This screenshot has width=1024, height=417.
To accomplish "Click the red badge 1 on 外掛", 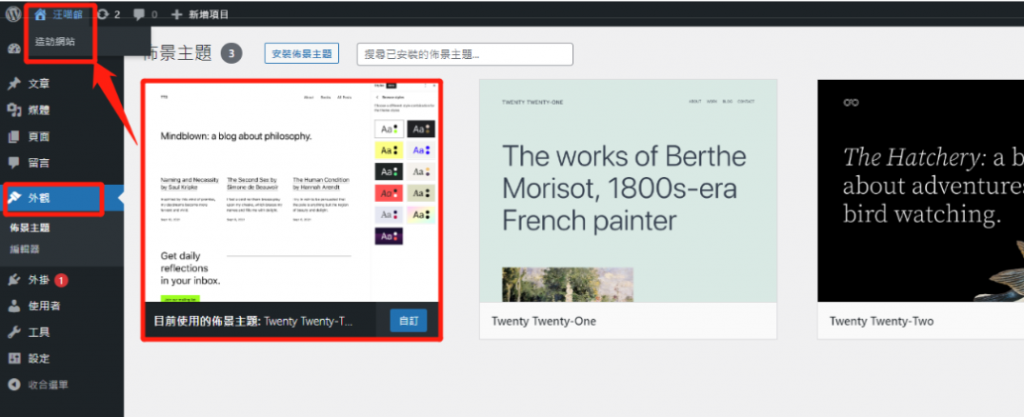I will 61,280.
